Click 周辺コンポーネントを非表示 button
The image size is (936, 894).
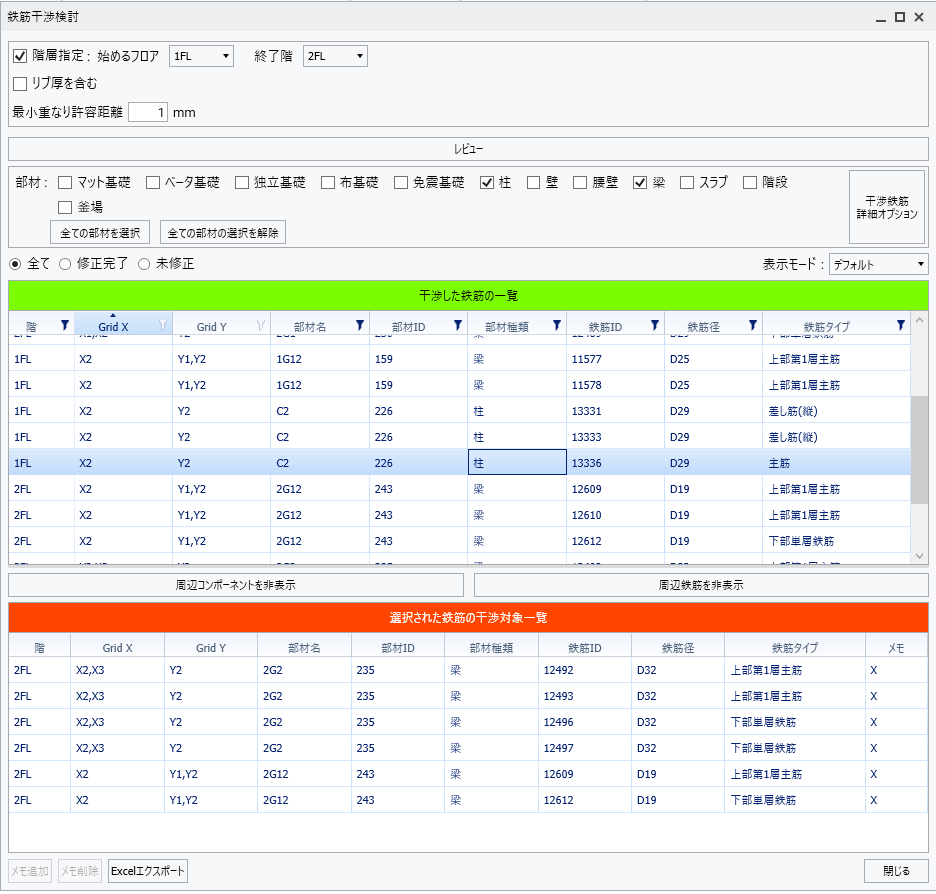coord(236,585)
